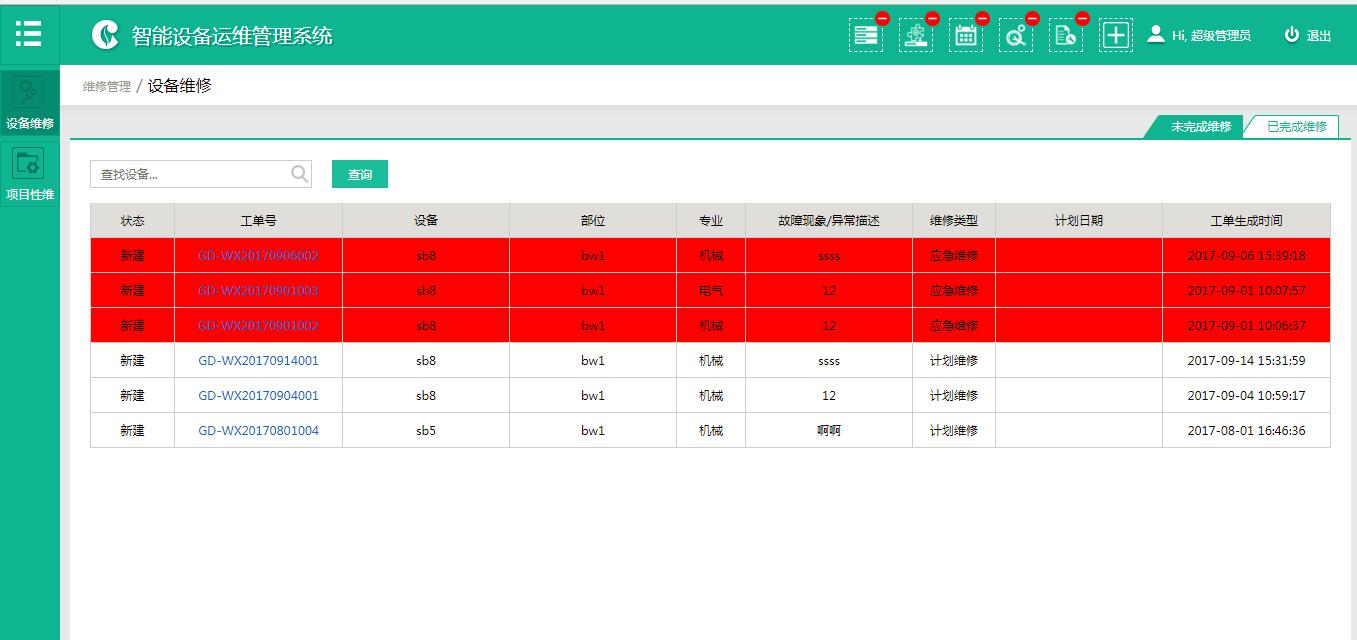Viewport: 1357px width, 640px height.
Task: Click the 查询 button
Action: pyautogui.click(x=360, y=174)
